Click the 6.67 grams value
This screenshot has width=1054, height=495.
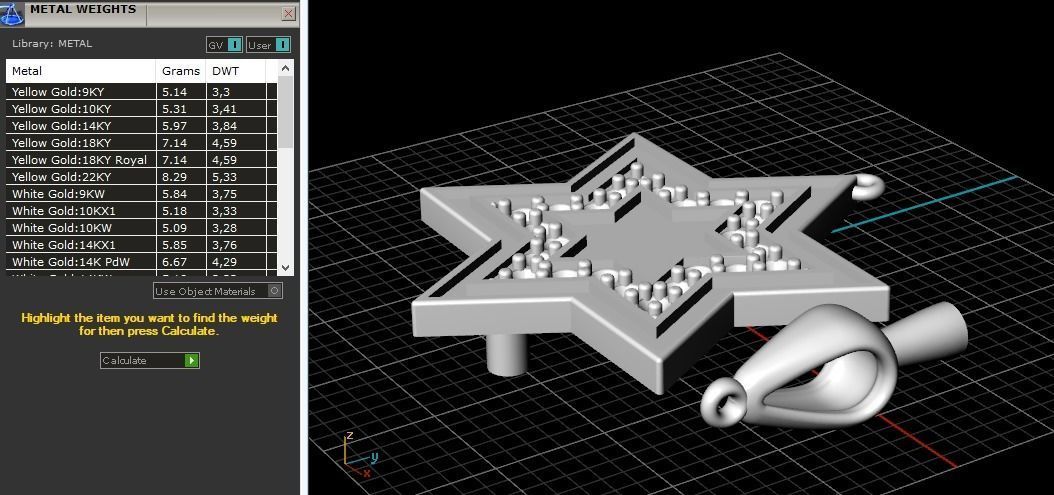click(175, 262)
